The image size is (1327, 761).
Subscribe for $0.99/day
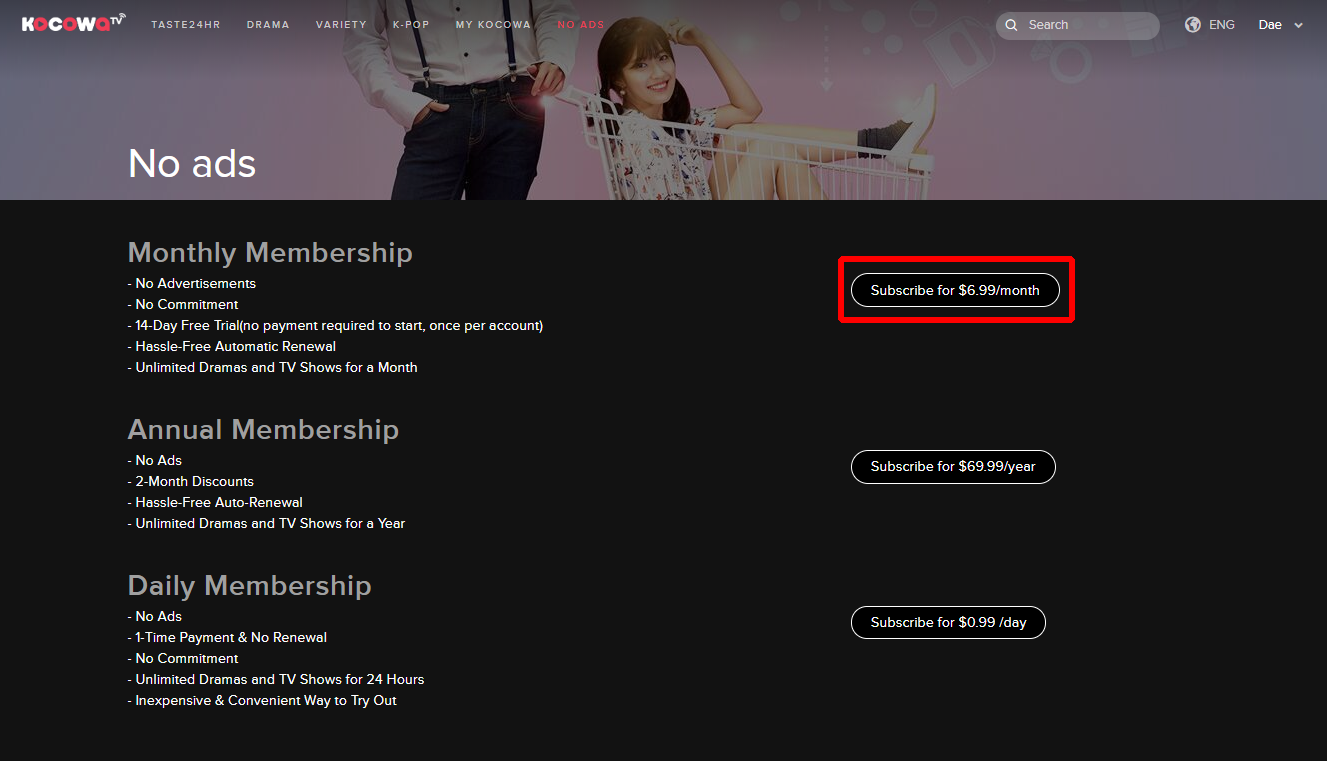click(948, 622)
